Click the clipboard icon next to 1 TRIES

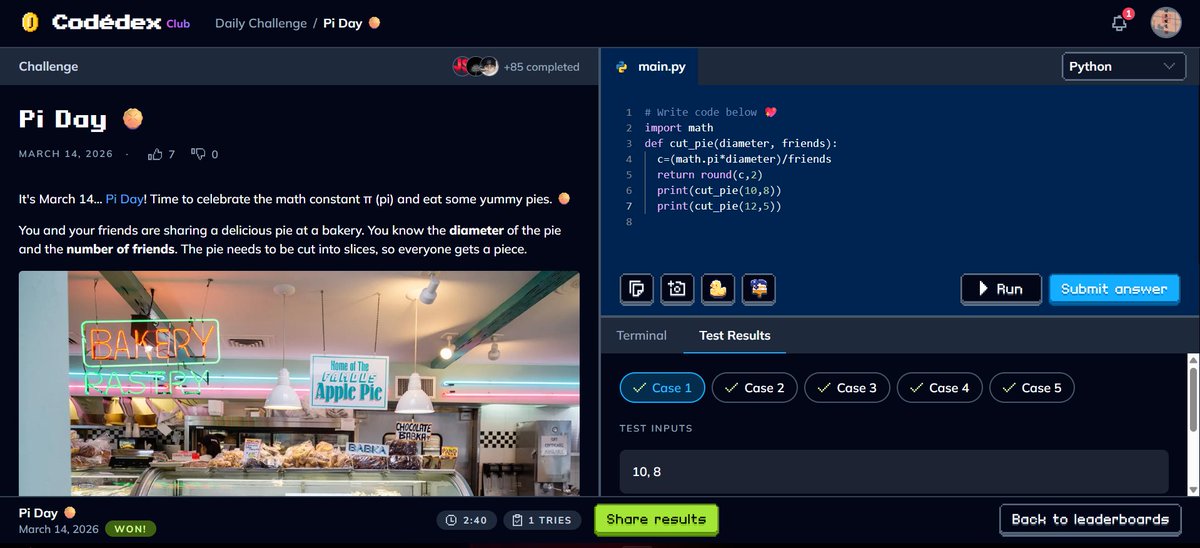click(x=517, y=520)
